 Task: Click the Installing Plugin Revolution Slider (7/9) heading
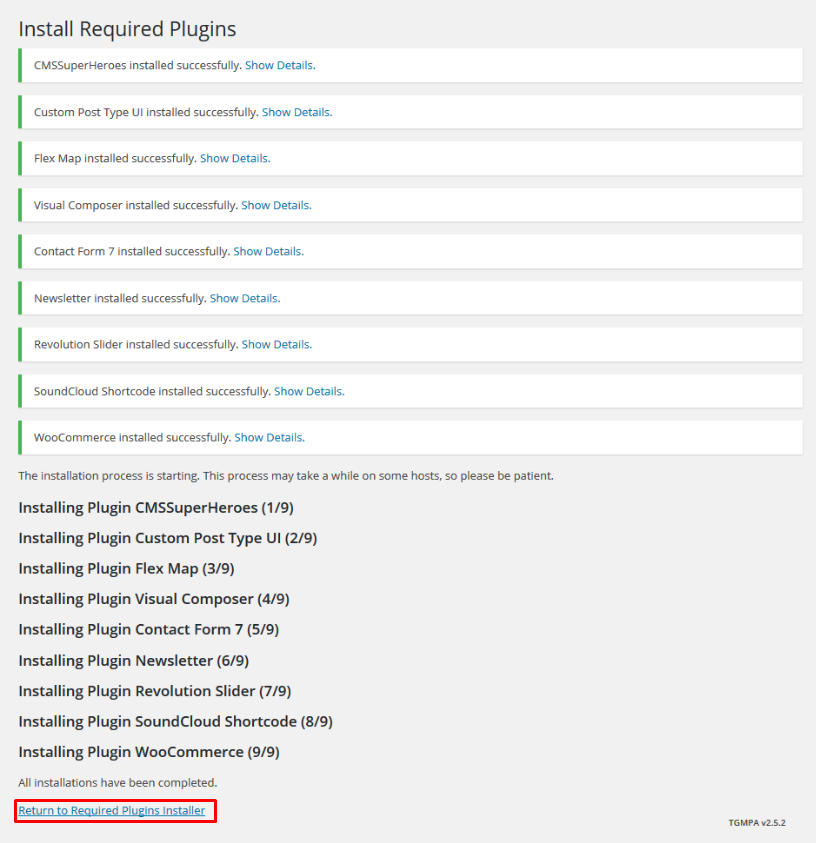155,691
